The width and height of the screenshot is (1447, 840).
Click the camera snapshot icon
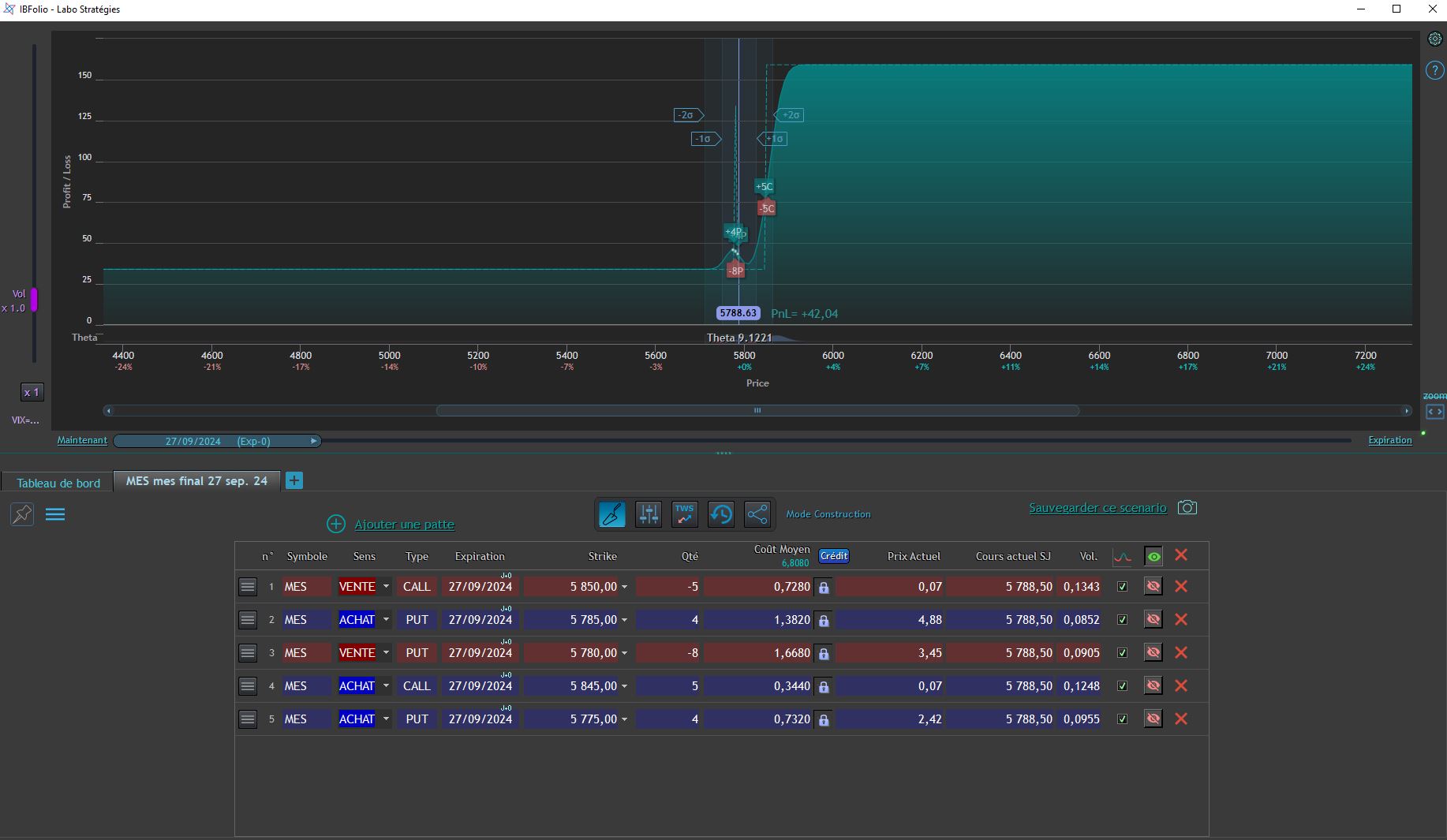[x=1187, y=508]
